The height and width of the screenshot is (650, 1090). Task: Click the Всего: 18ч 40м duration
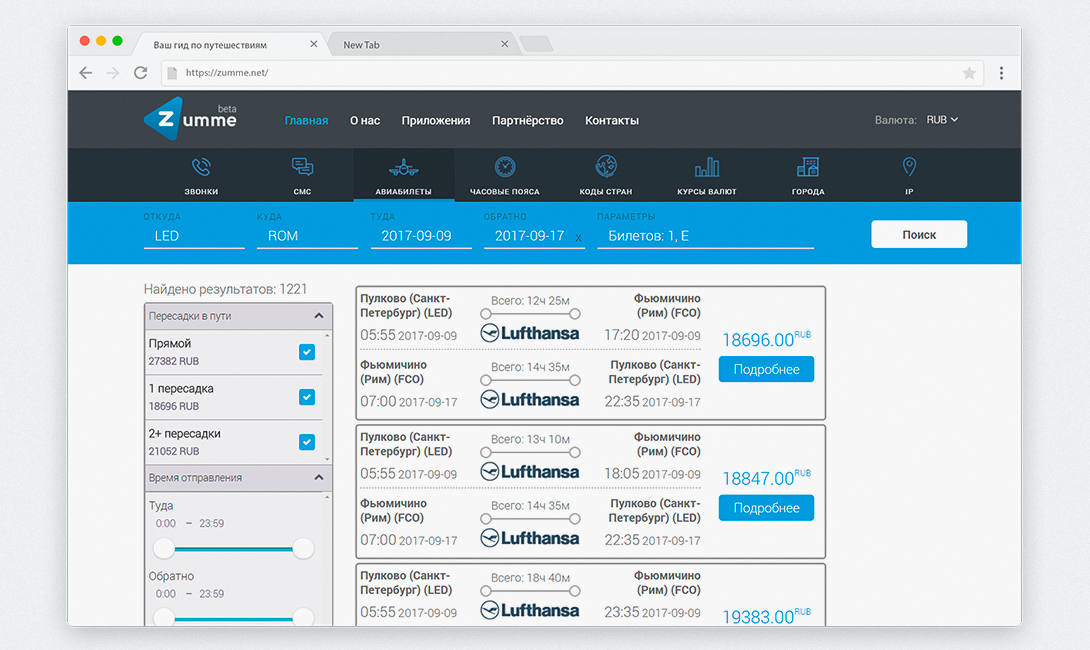pyautogui.click(x=530, y=577)
